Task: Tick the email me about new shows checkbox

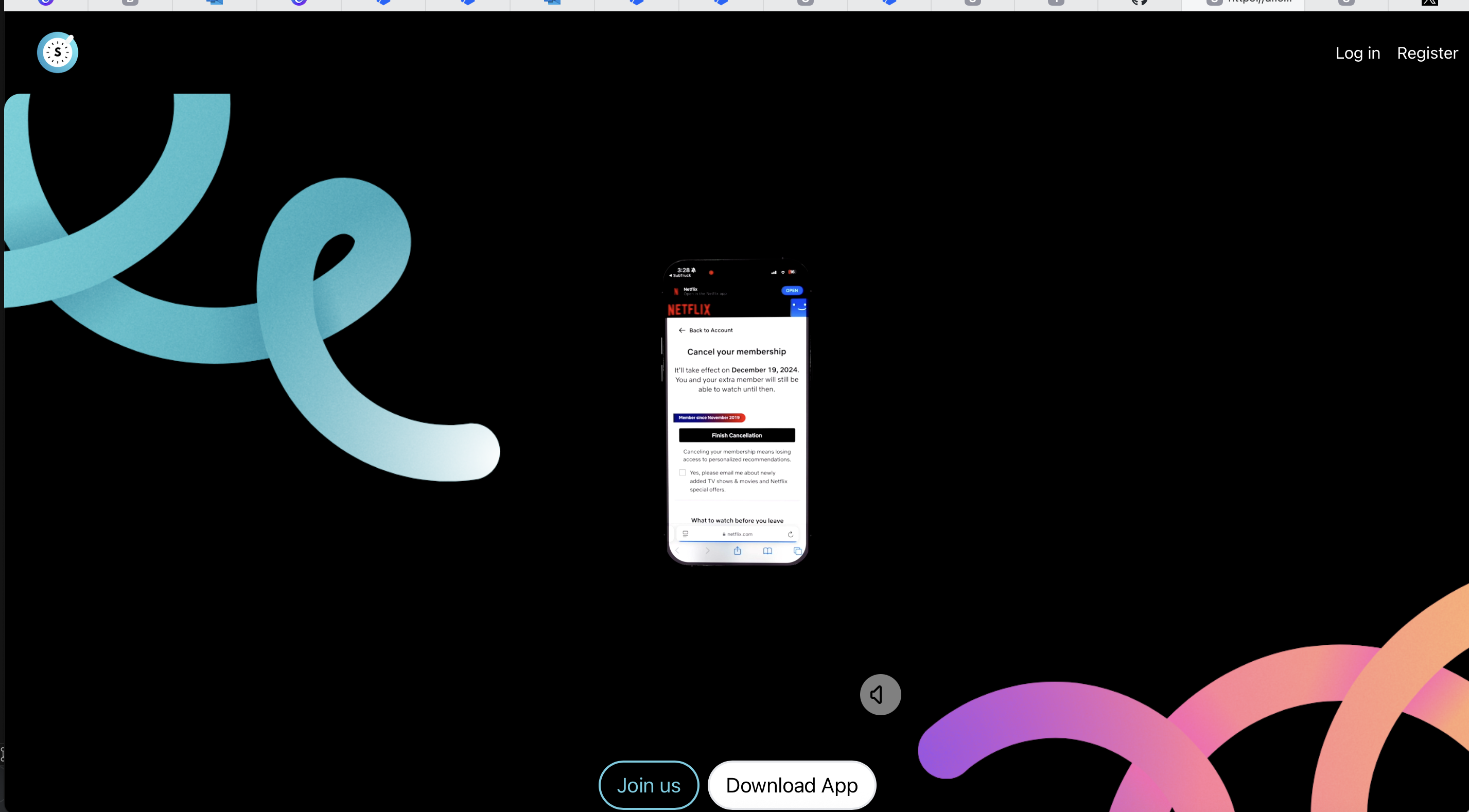Action: 683,472
